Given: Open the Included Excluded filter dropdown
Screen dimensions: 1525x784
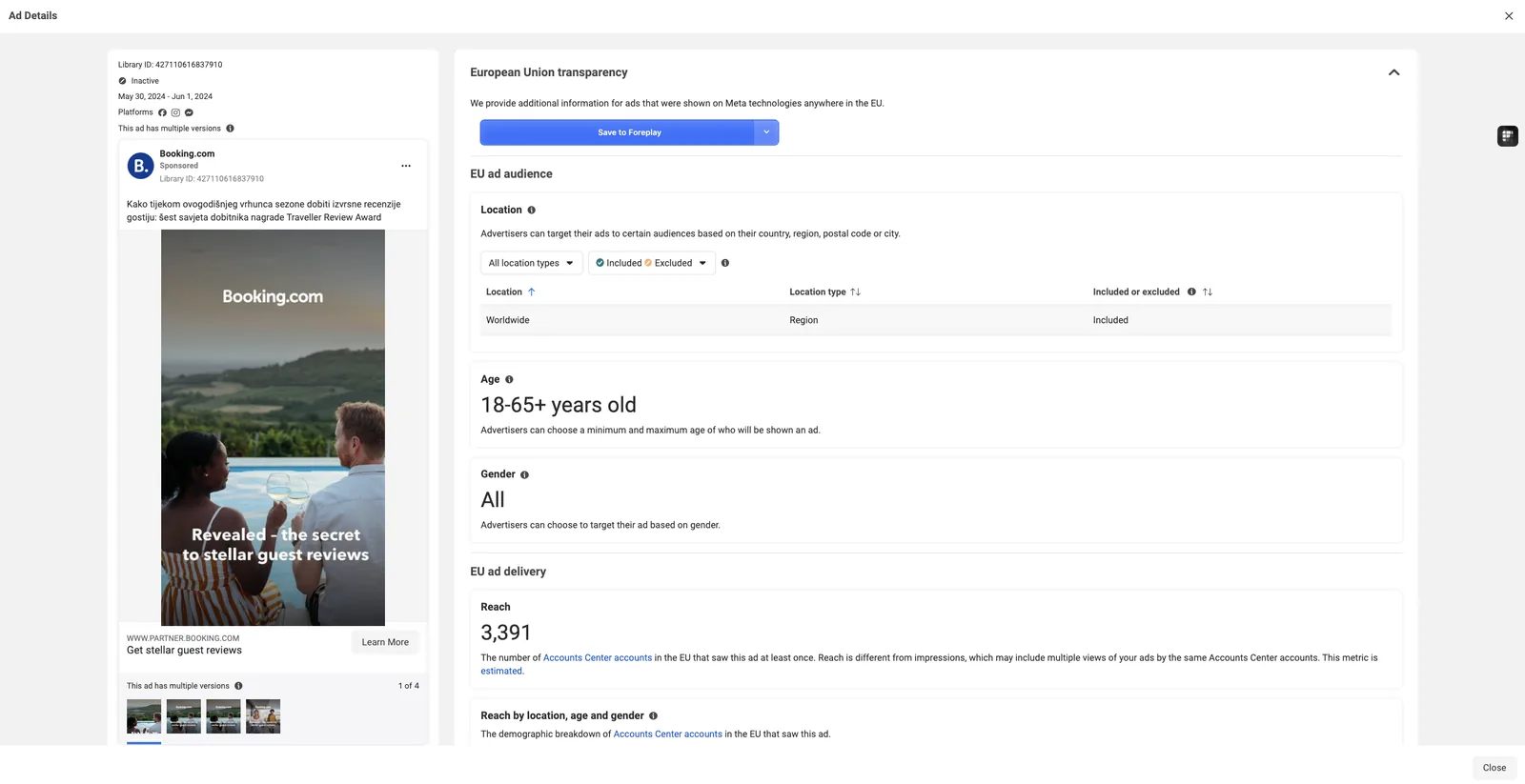Looking at the screenshot, I should pos(651,263).
